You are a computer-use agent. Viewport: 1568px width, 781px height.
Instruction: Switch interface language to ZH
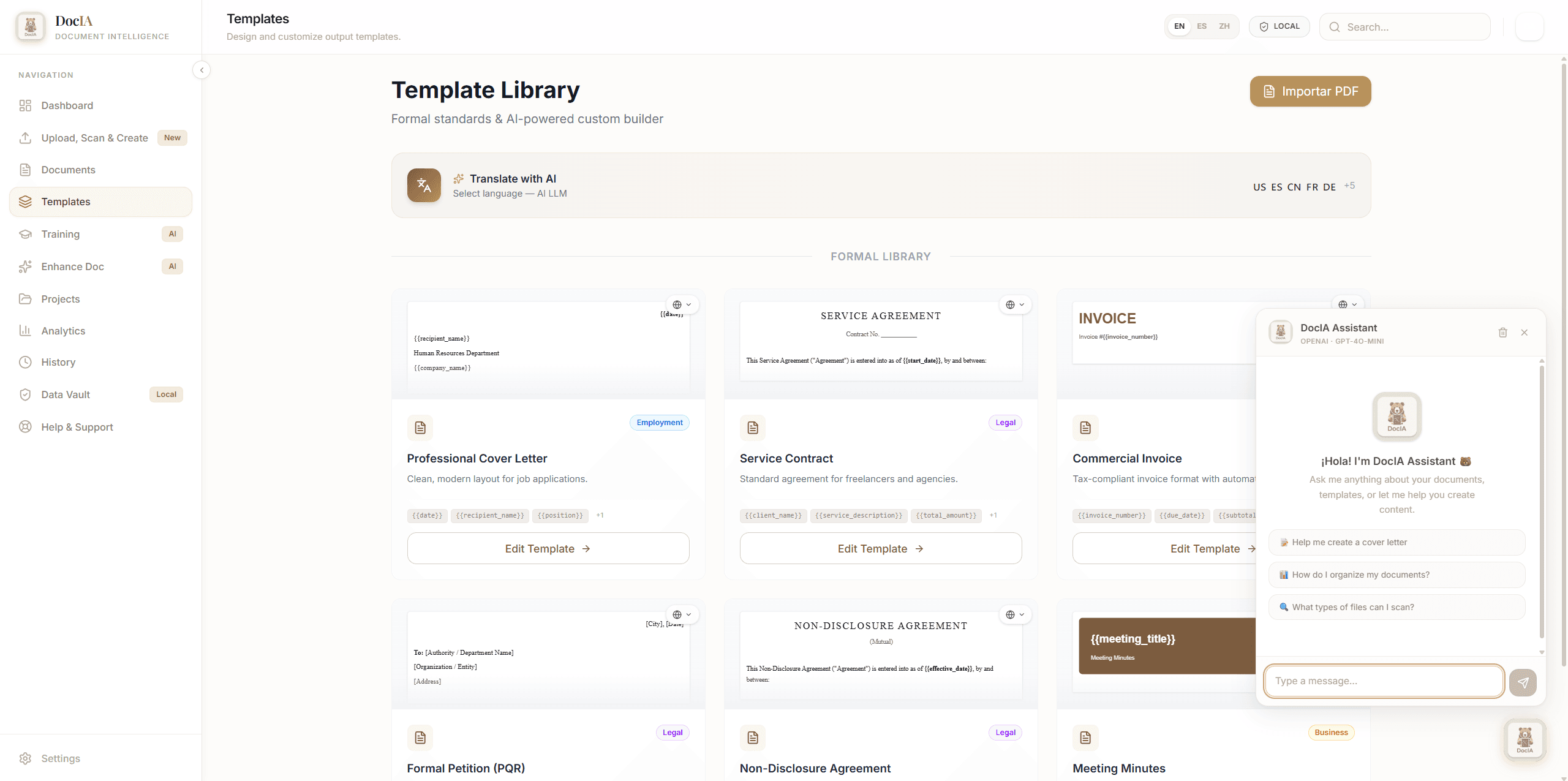1224,26
